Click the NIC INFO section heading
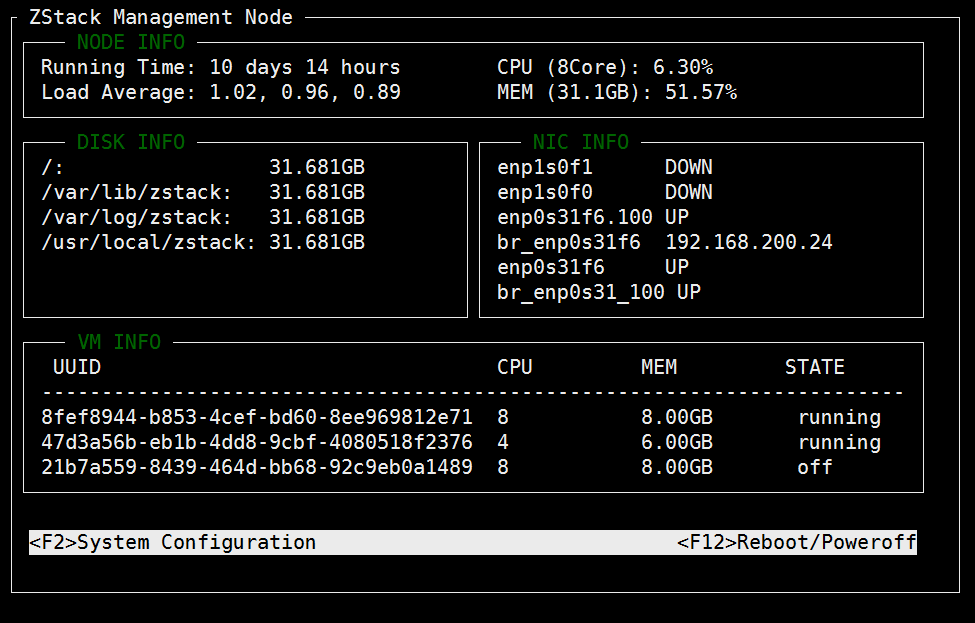The width and height of the screenshot is (975, 623). coord(580,142)
